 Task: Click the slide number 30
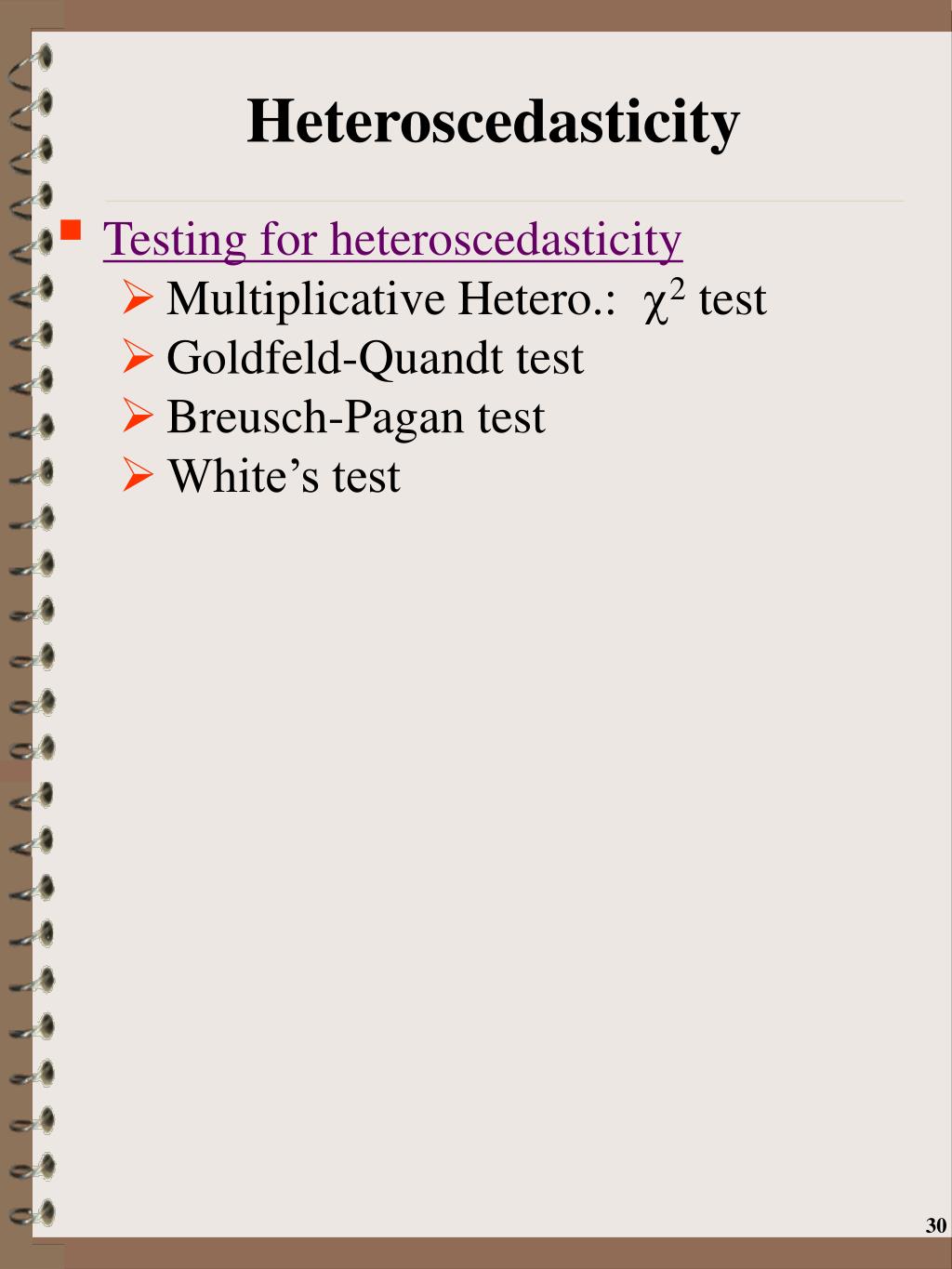936,1225
